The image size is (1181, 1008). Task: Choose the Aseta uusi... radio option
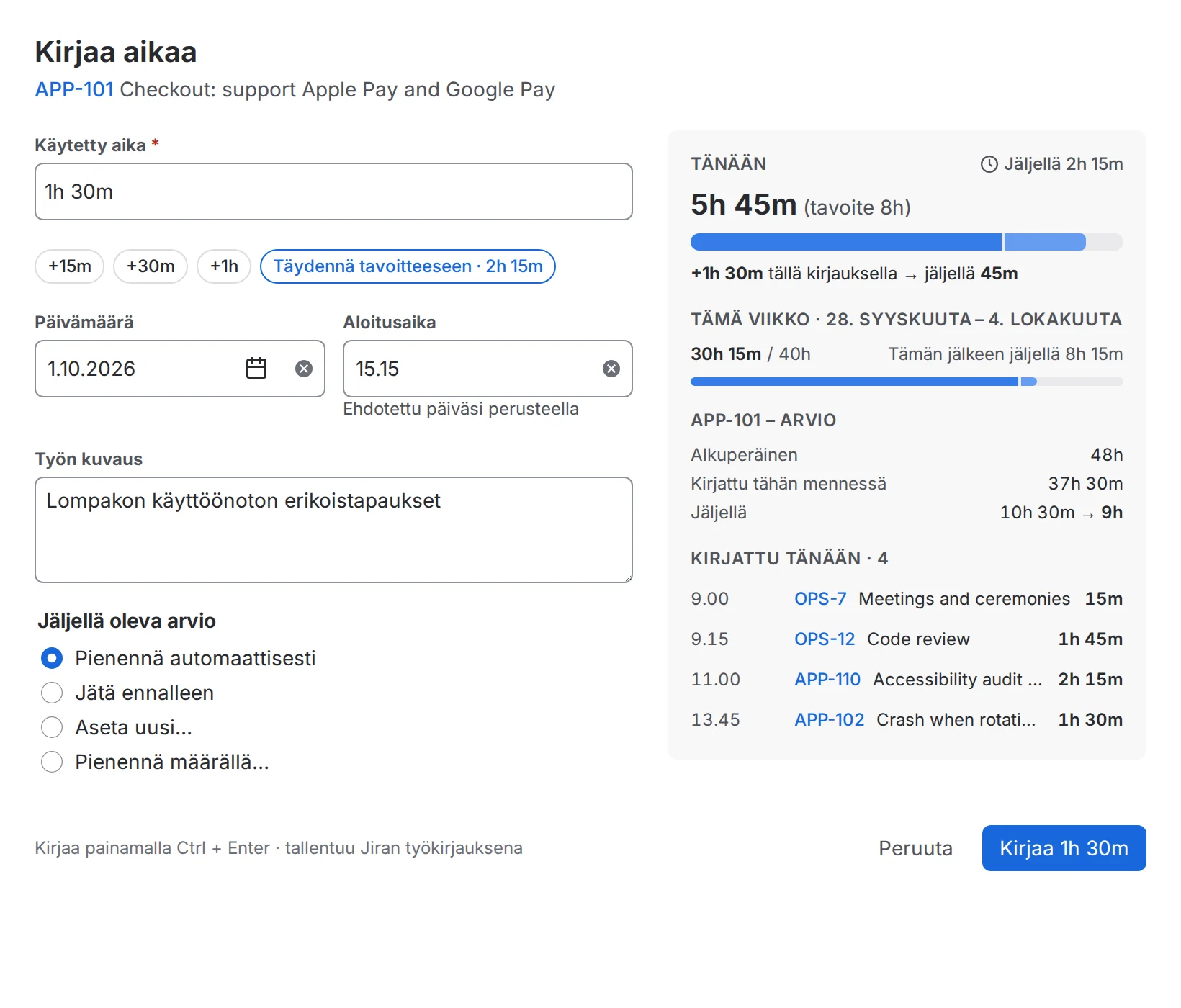pos(52,727)
